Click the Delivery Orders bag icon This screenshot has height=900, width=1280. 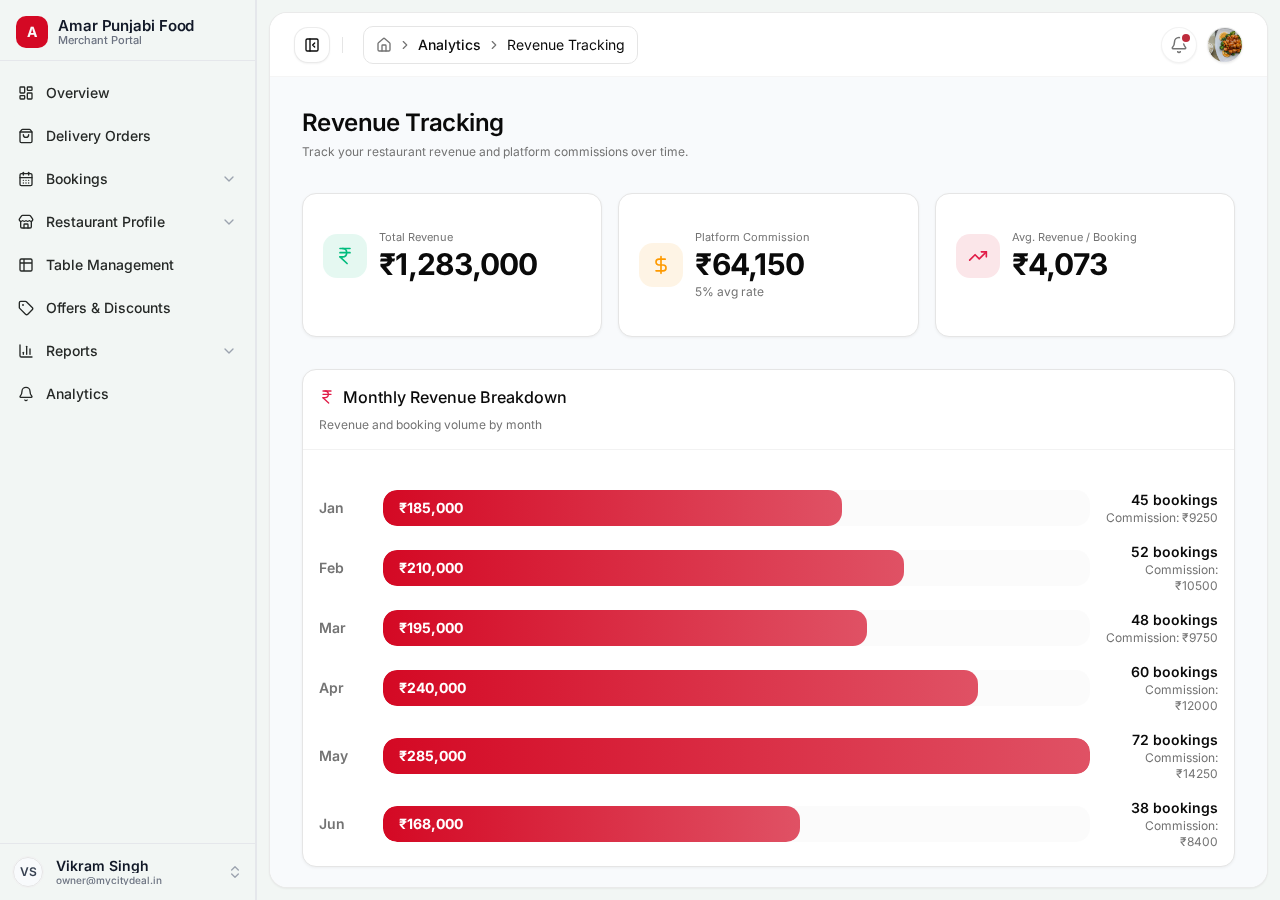[26, 136]
